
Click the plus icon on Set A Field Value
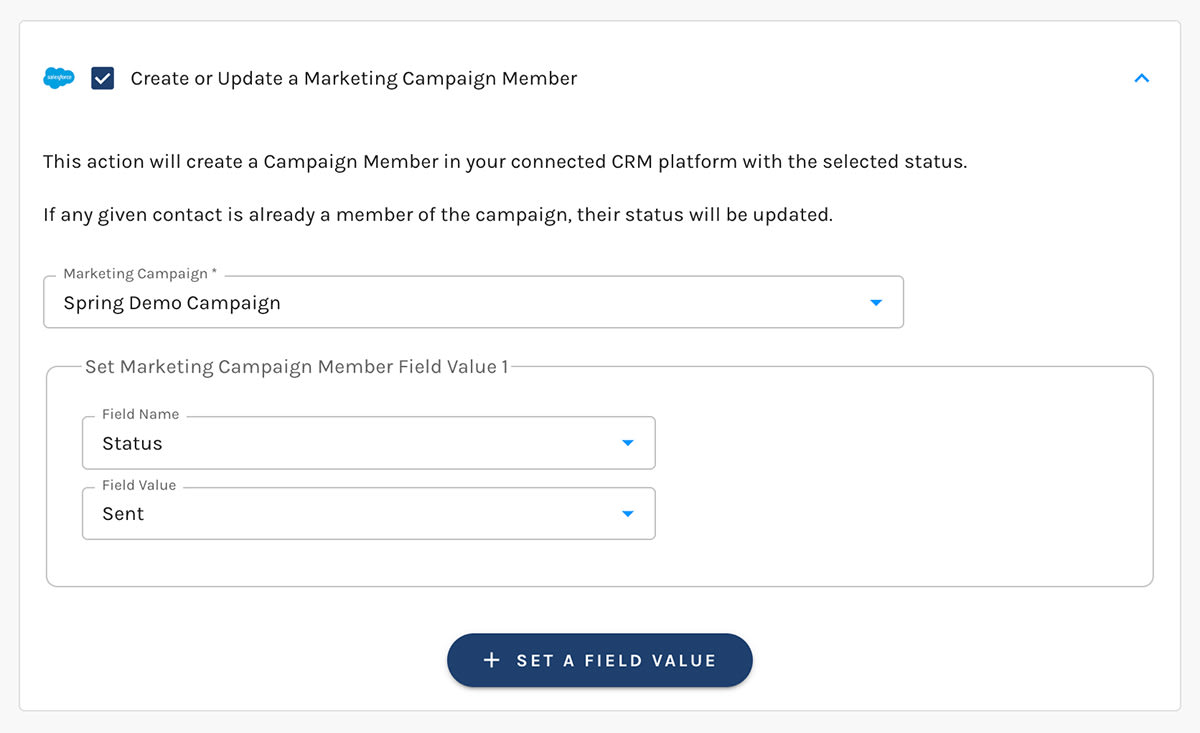491,660
